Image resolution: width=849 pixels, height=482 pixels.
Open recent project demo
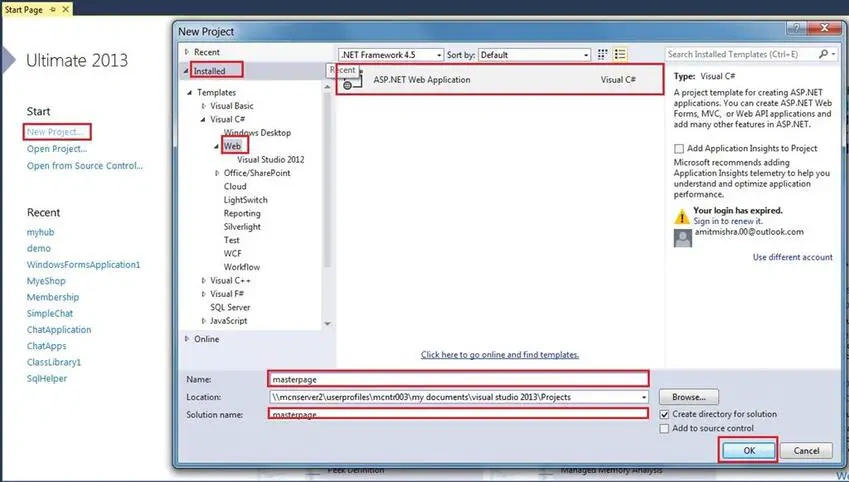point(39,249)
